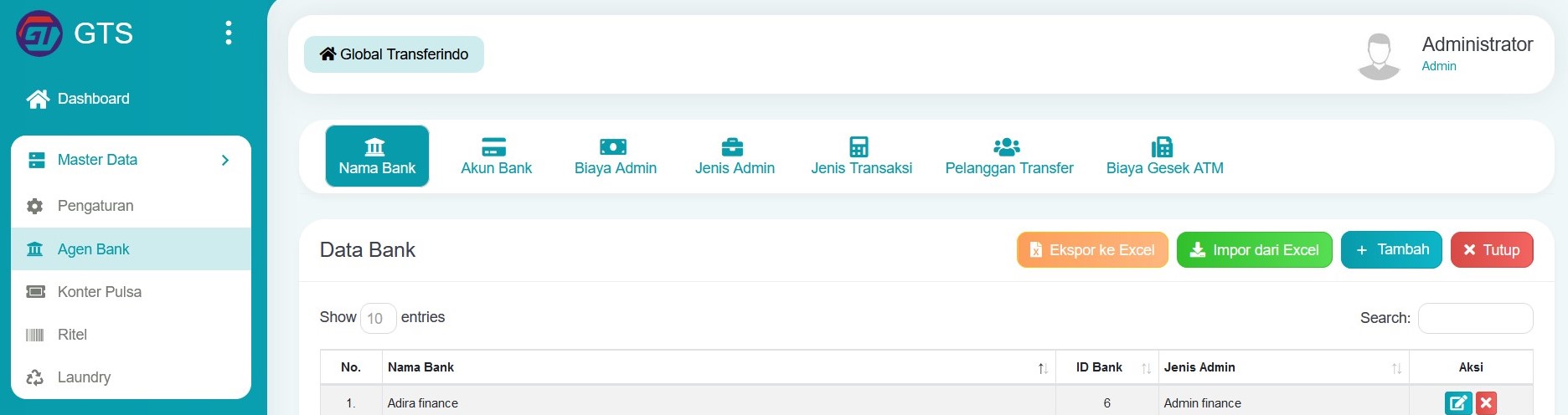Image resolution: width=1568 pixels, height=415 pixels.
Task: Select Agen Bank in sidebar
Action: pos(131,249)
